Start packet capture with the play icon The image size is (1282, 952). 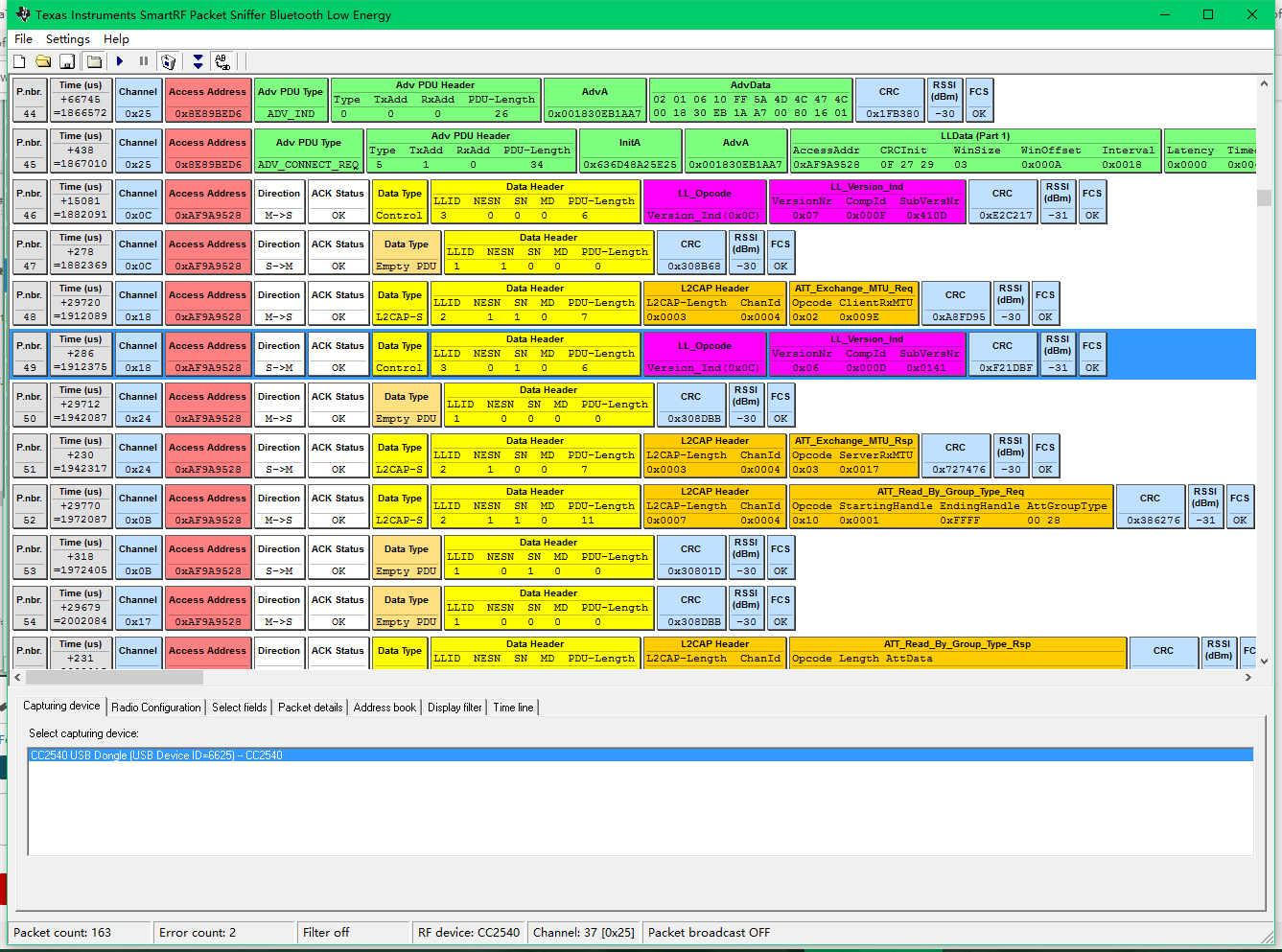pos(120,61)
